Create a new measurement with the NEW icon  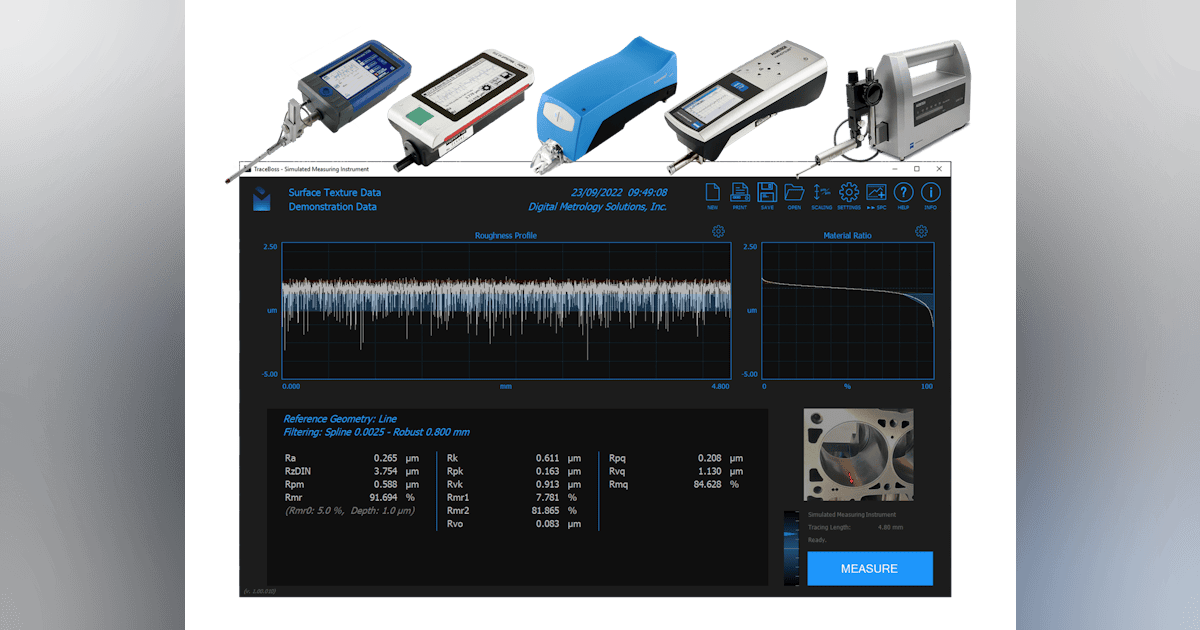tap(713, 190)
